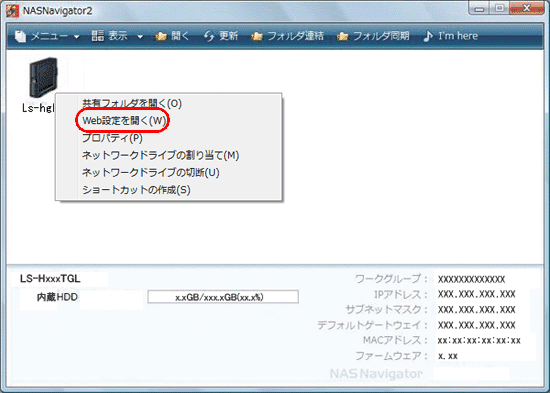550x393 pixels.
Task: Select ネットワークドライブの切断(U) menu entry
Action: (x=150, y=173)
